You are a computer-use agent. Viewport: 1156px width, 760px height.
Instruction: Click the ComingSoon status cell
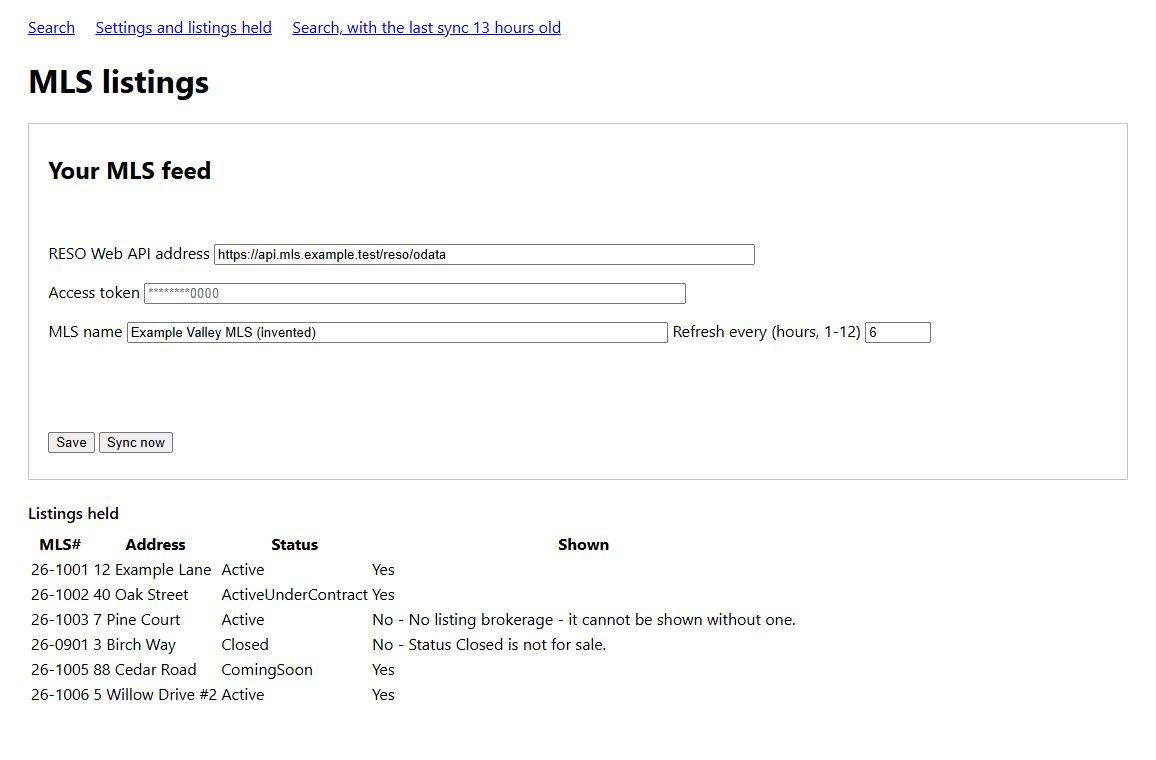click(x=267, y=670)
